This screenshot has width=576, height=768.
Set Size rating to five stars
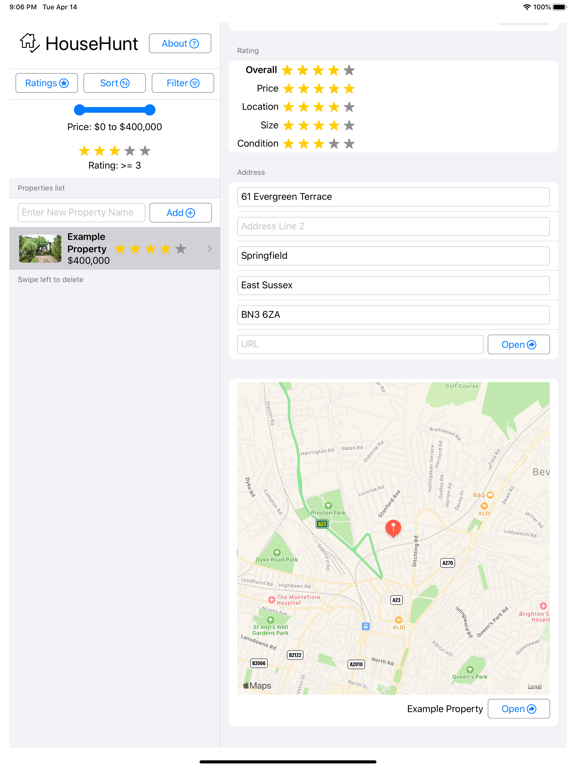click(349, 125)
